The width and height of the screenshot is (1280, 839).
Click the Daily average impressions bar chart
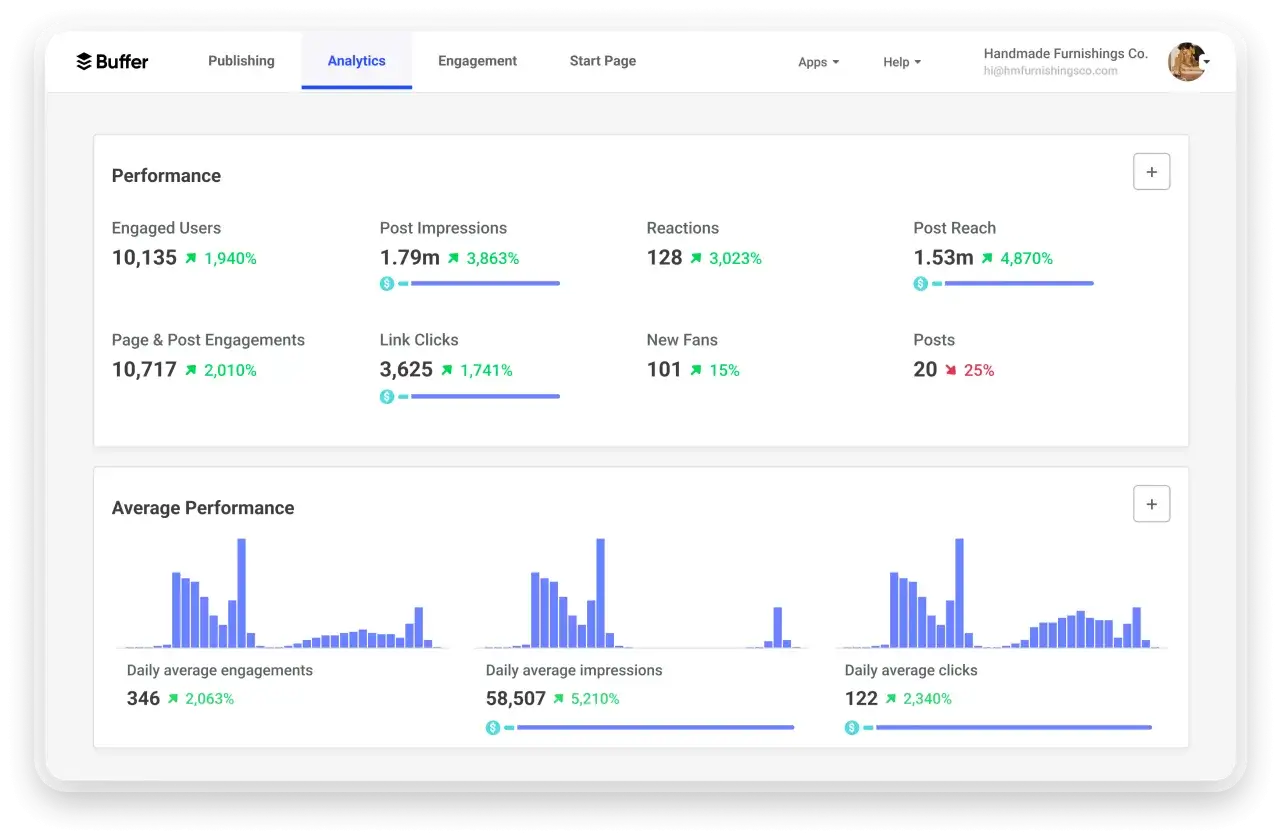(x=640, y=593)
